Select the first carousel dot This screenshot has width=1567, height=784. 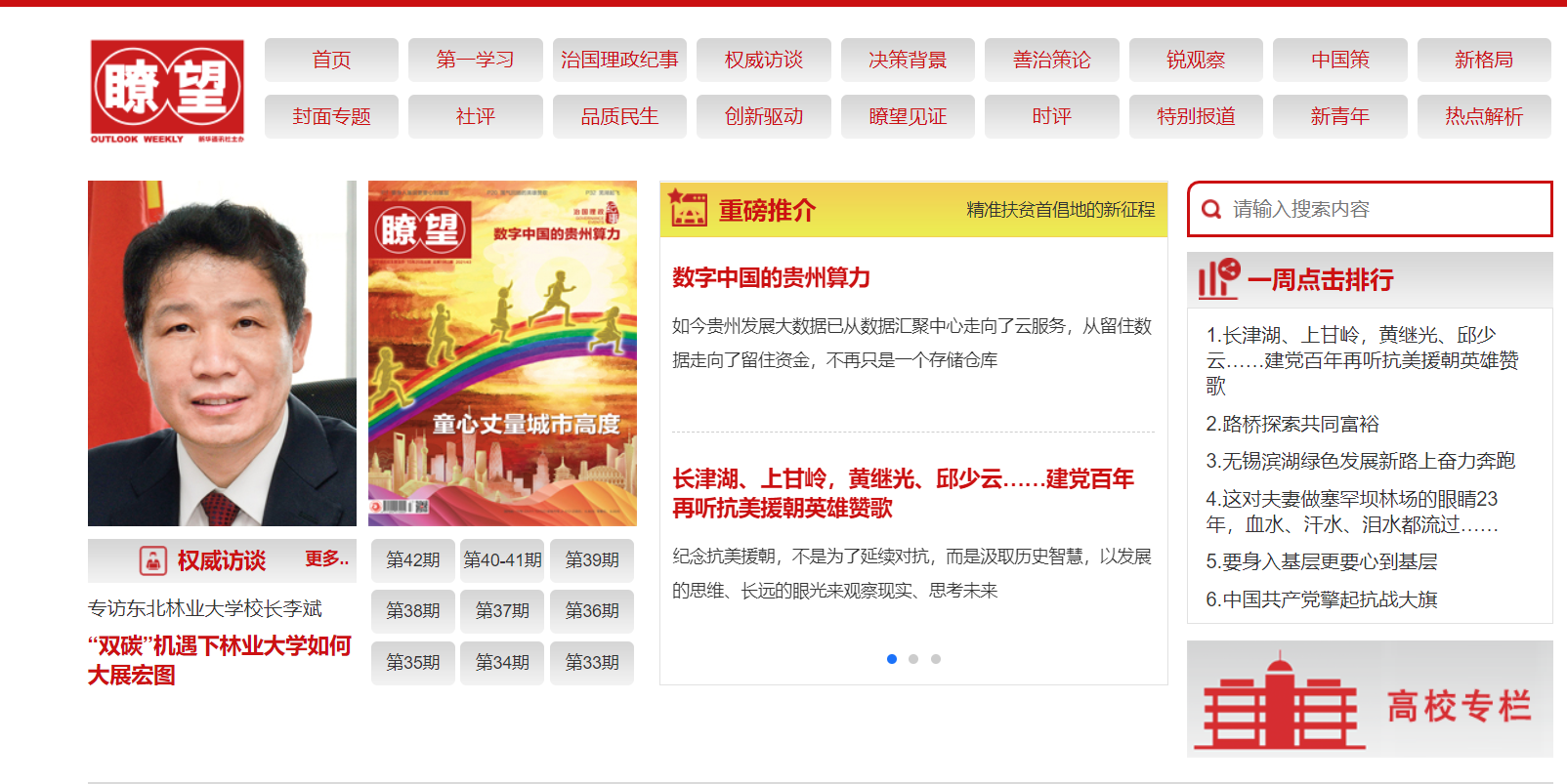[x=891, y=659]
